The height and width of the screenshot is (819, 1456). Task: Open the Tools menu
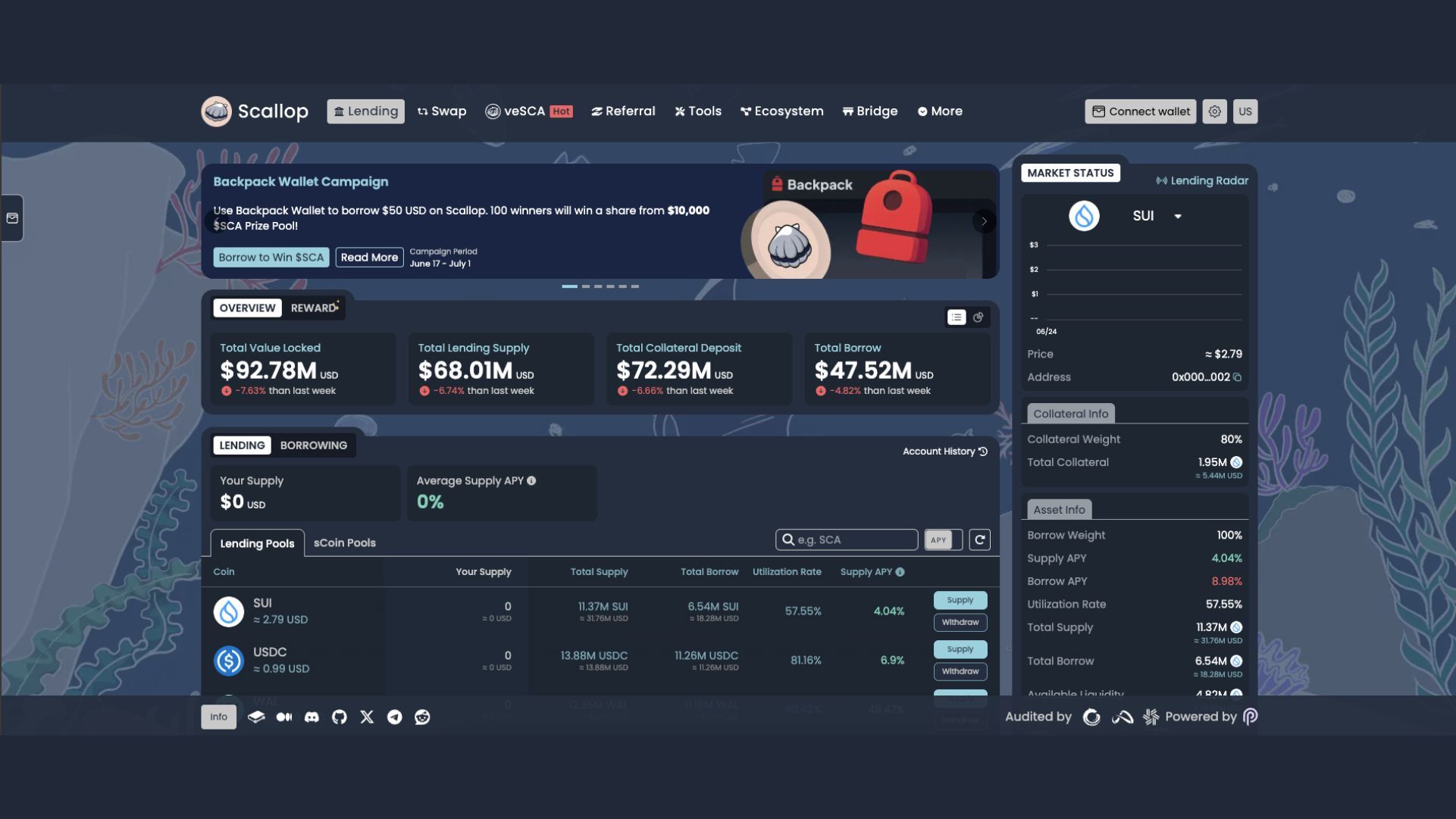698,111
